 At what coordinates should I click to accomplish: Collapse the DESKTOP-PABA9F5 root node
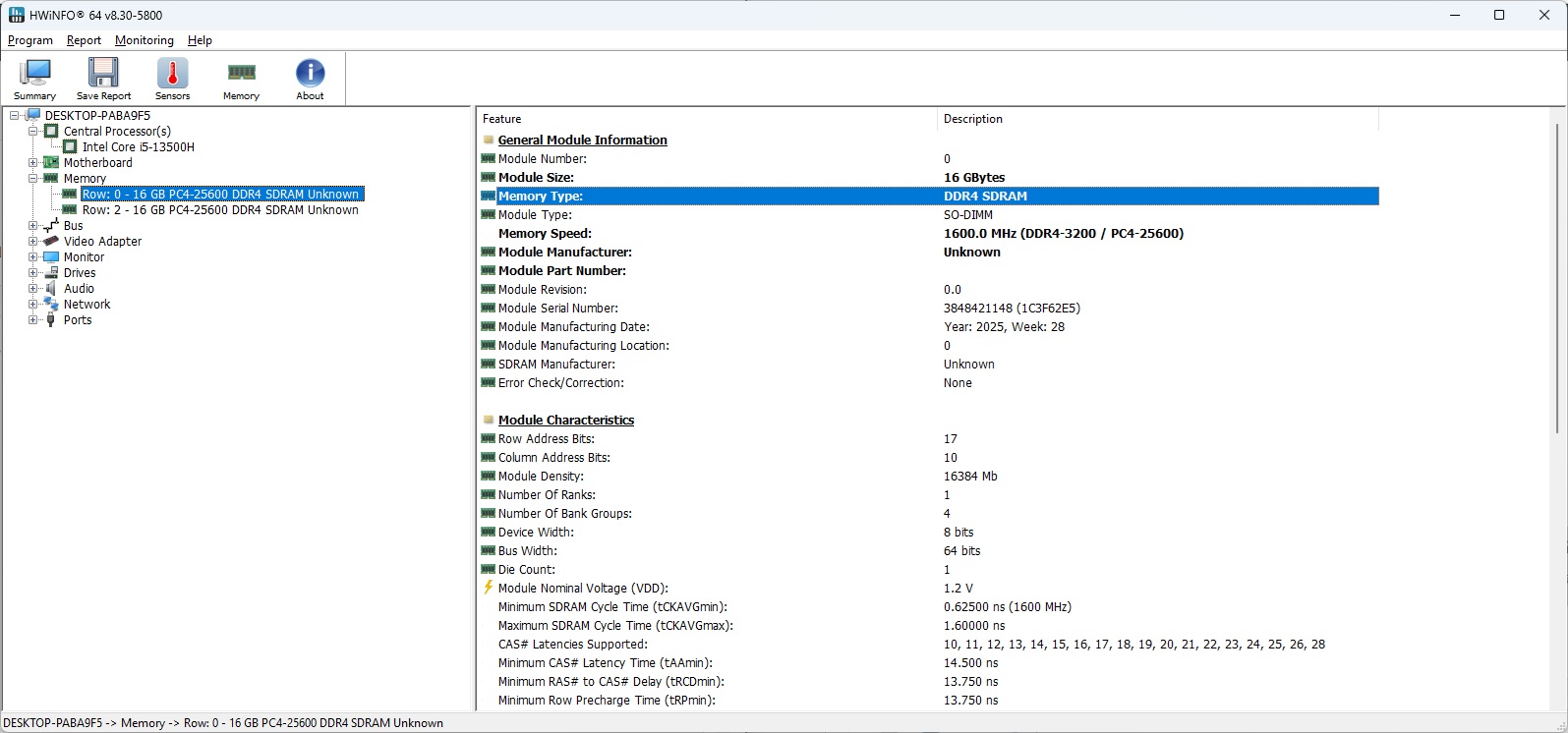pyautogui.click(x=15, y=116)
